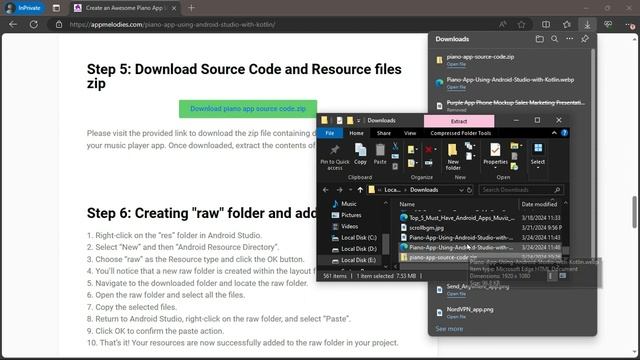This screenshot has width=640, height=360.
Task: Switch to Home ribbon tab
Action: [356, 133]
